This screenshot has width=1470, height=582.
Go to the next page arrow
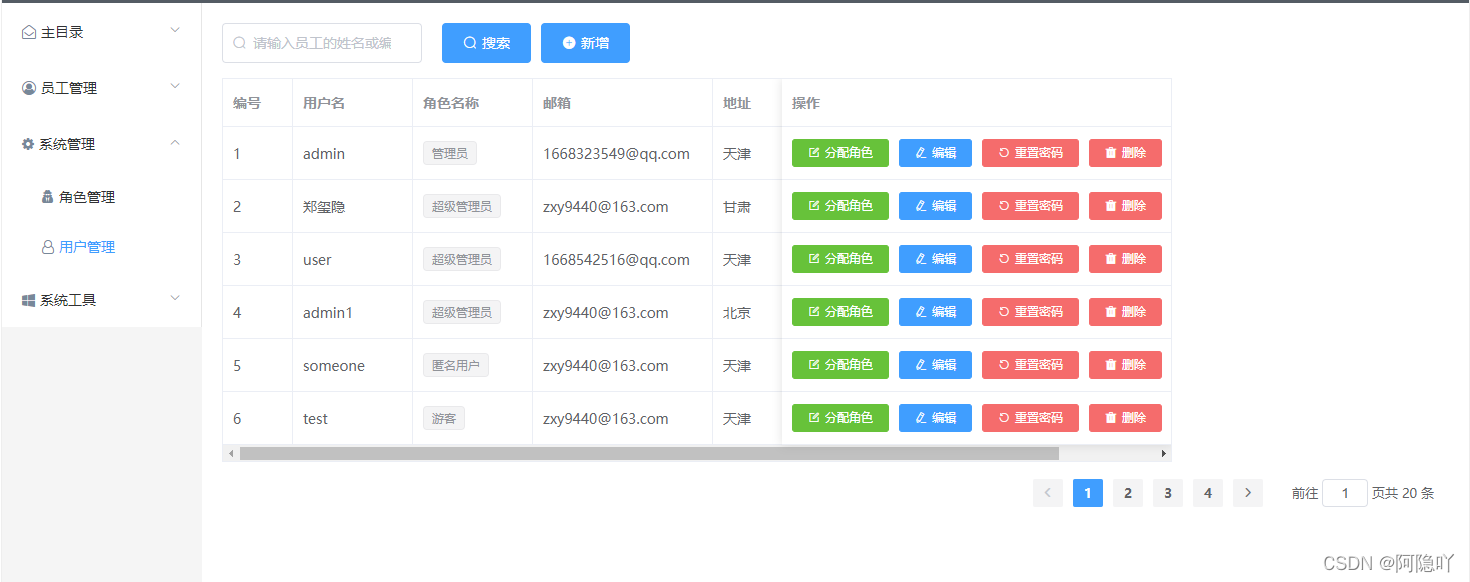1248,493
